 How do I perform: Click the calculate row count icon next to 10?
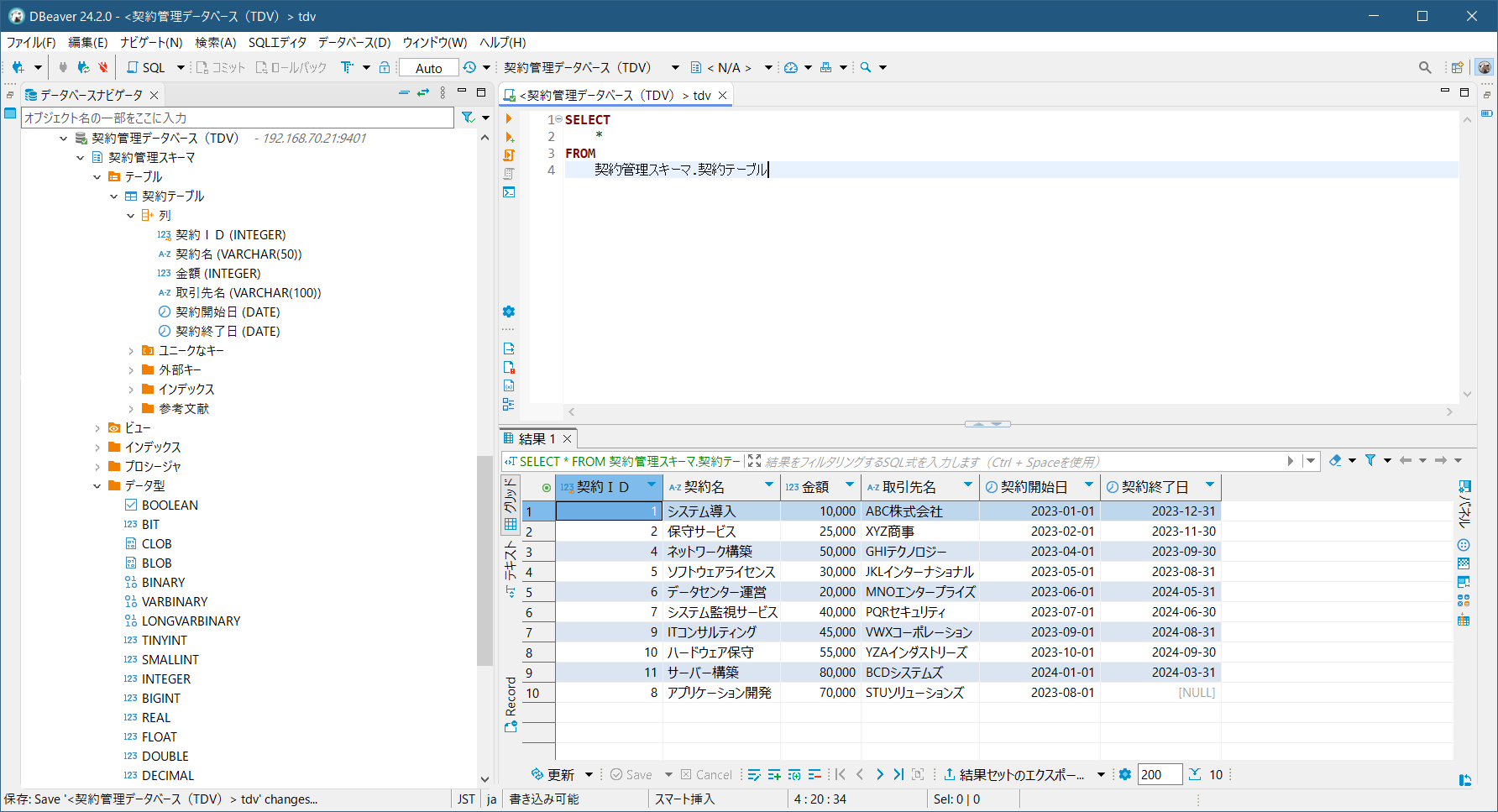pyautogui.click(x=1195, y=774)
